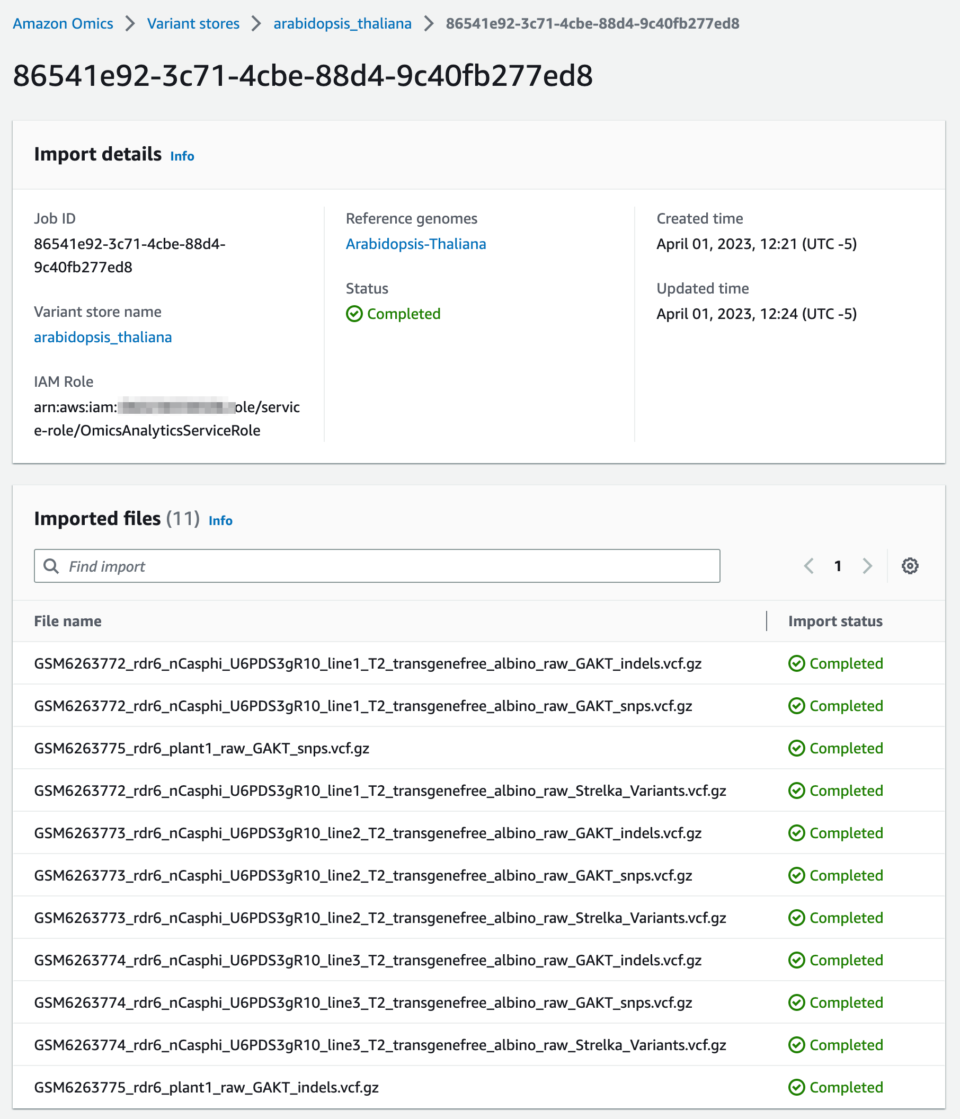Click Completed icon for GSM6263775_rdr6_plant1_raw_GAKT_snps.vcf.gz
This screenshot has height=1119, width=960.
tap(796, 747)
